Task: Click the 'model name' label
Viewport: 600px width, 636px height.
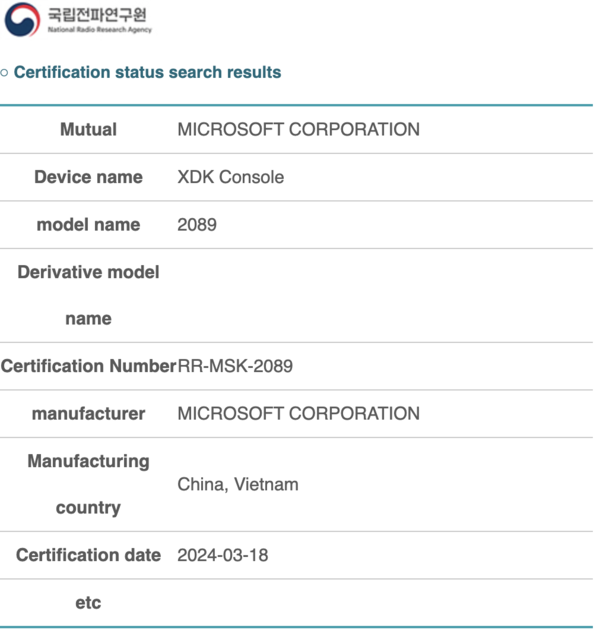Action: [88, 224]
